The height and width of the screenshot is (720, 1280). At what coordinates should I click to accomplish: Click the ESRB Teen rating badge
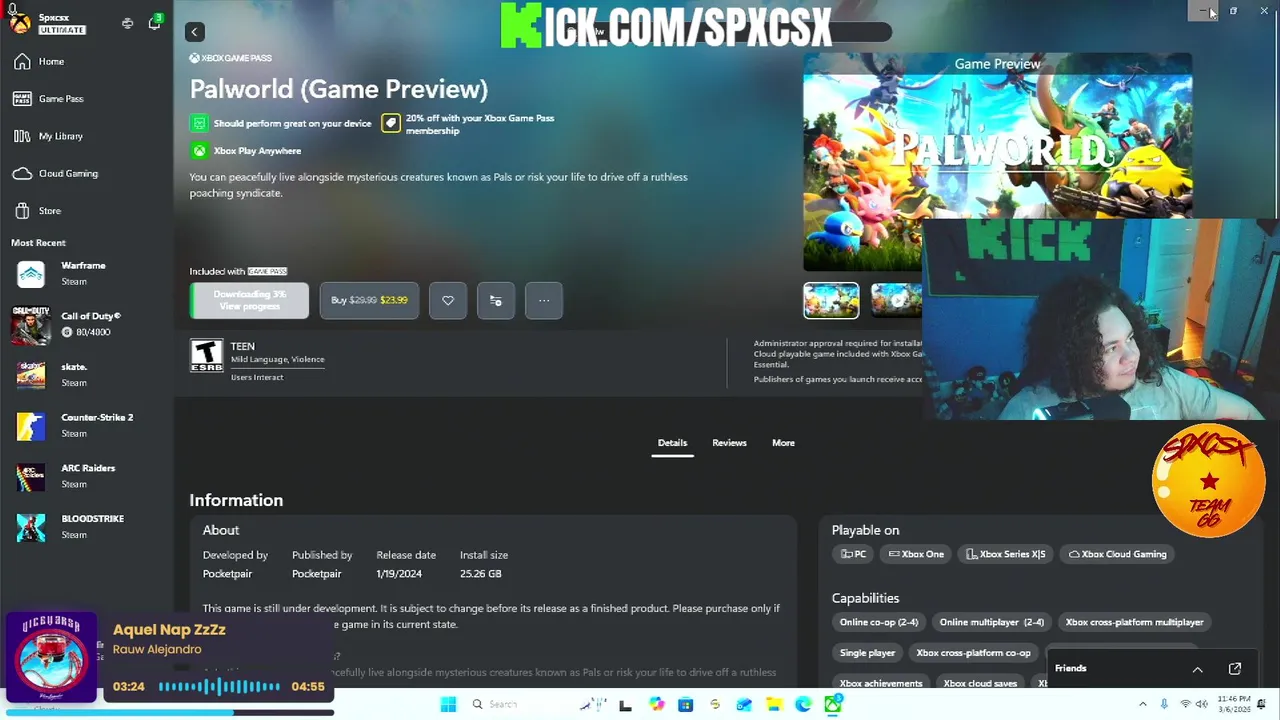click(x=207, y=356)
